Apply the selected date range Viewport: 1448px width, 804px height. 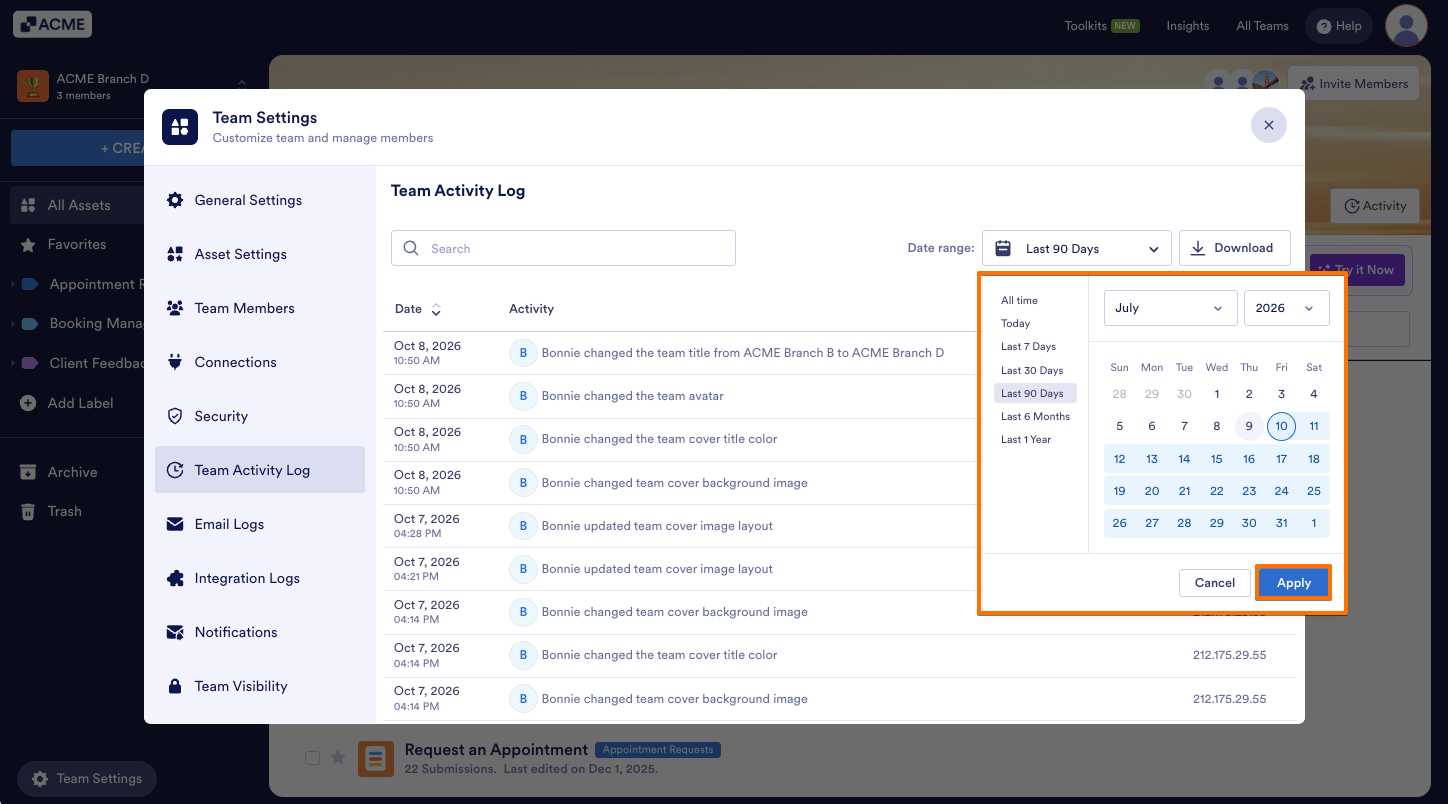click(x=1293, y=583)
